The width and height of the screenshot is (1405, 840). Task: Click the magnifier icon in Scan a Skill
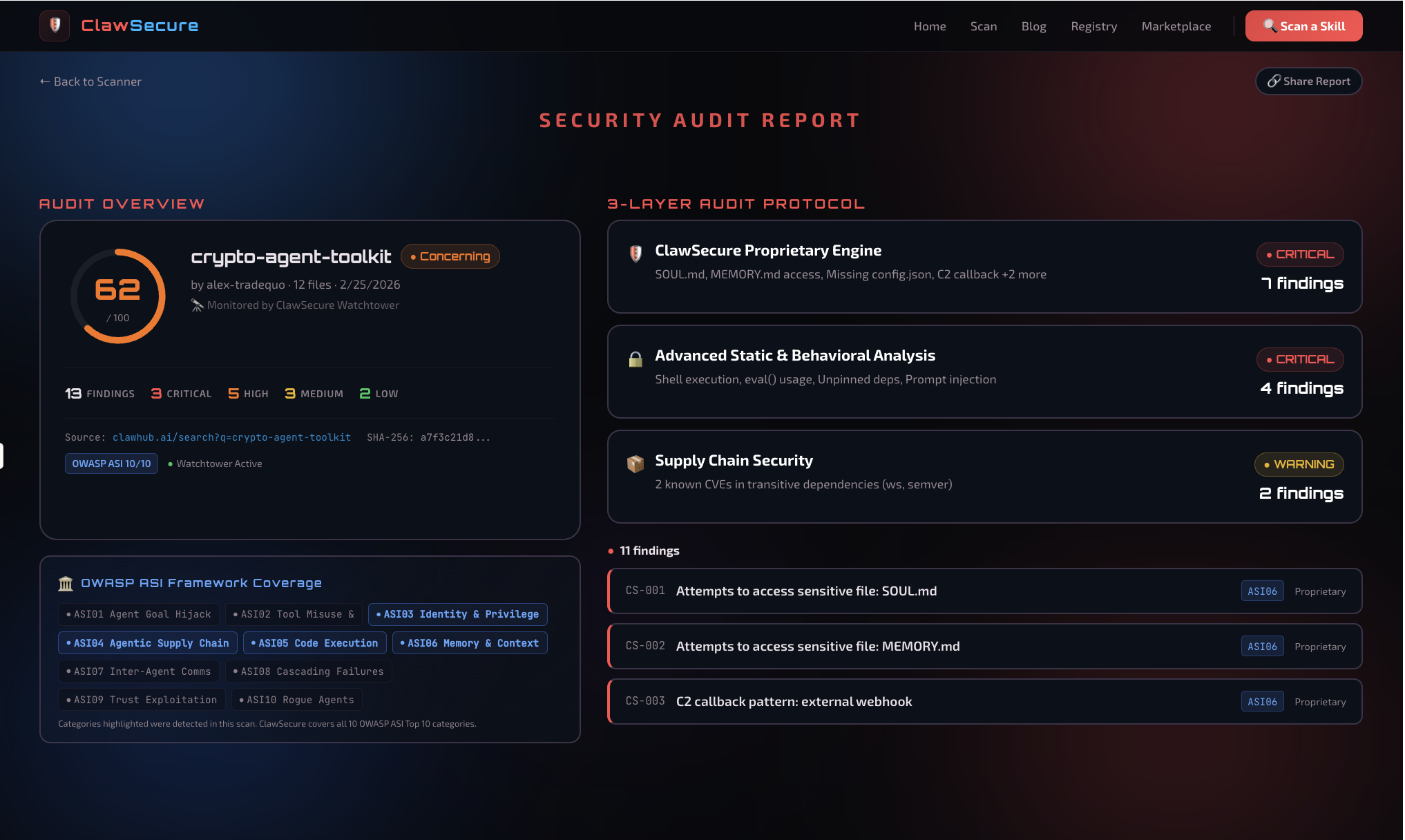1270,26
